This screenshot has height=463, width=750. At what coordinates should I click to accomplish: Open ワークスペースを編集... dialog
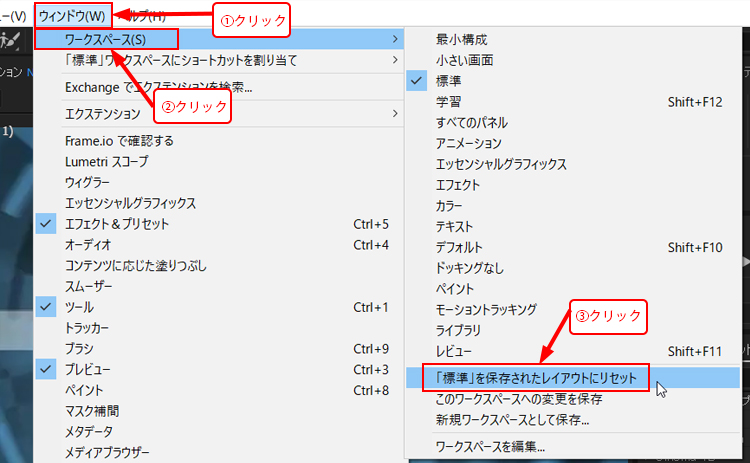[x=490, y=445]
